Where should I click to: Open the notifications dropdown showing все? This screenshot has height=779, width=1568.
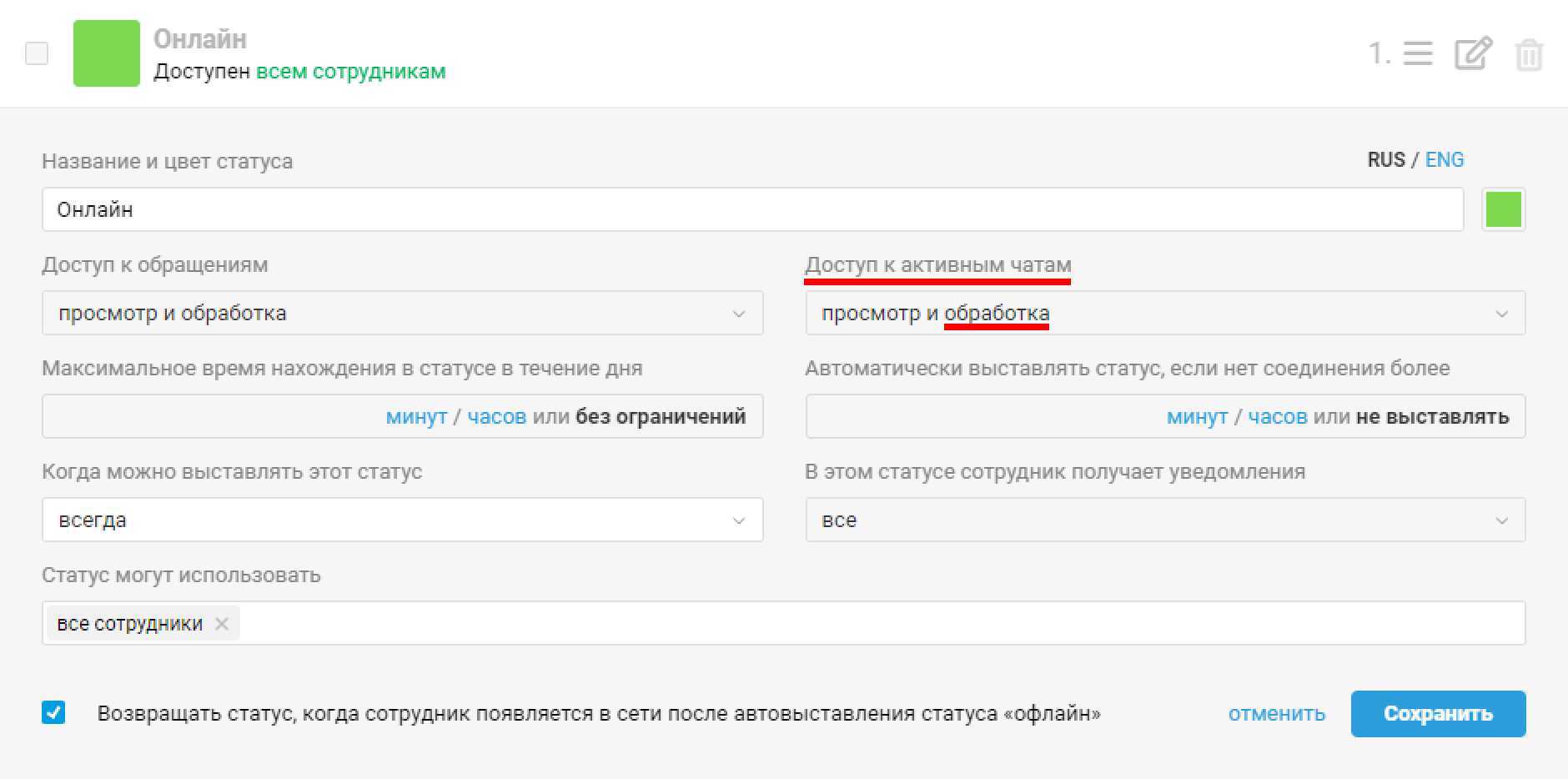pos(1165,520)
